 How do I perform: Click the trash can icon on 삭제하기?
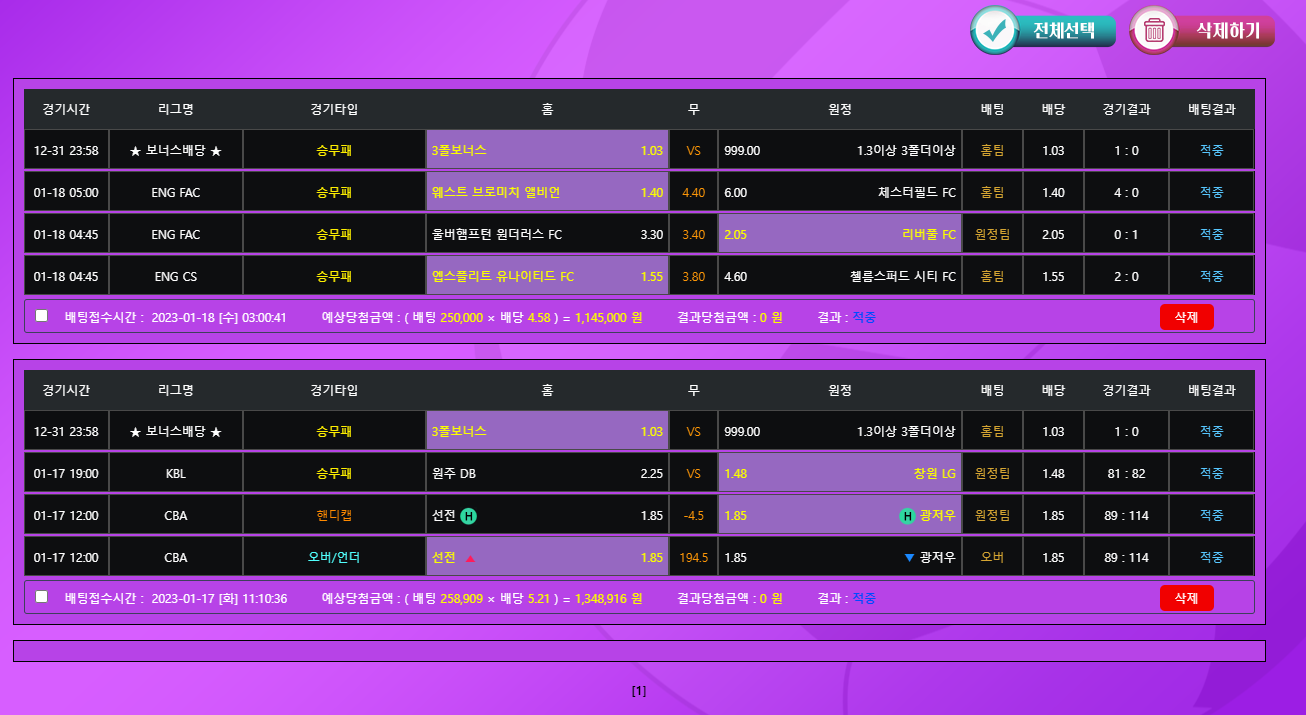[x=1154, y=30]
